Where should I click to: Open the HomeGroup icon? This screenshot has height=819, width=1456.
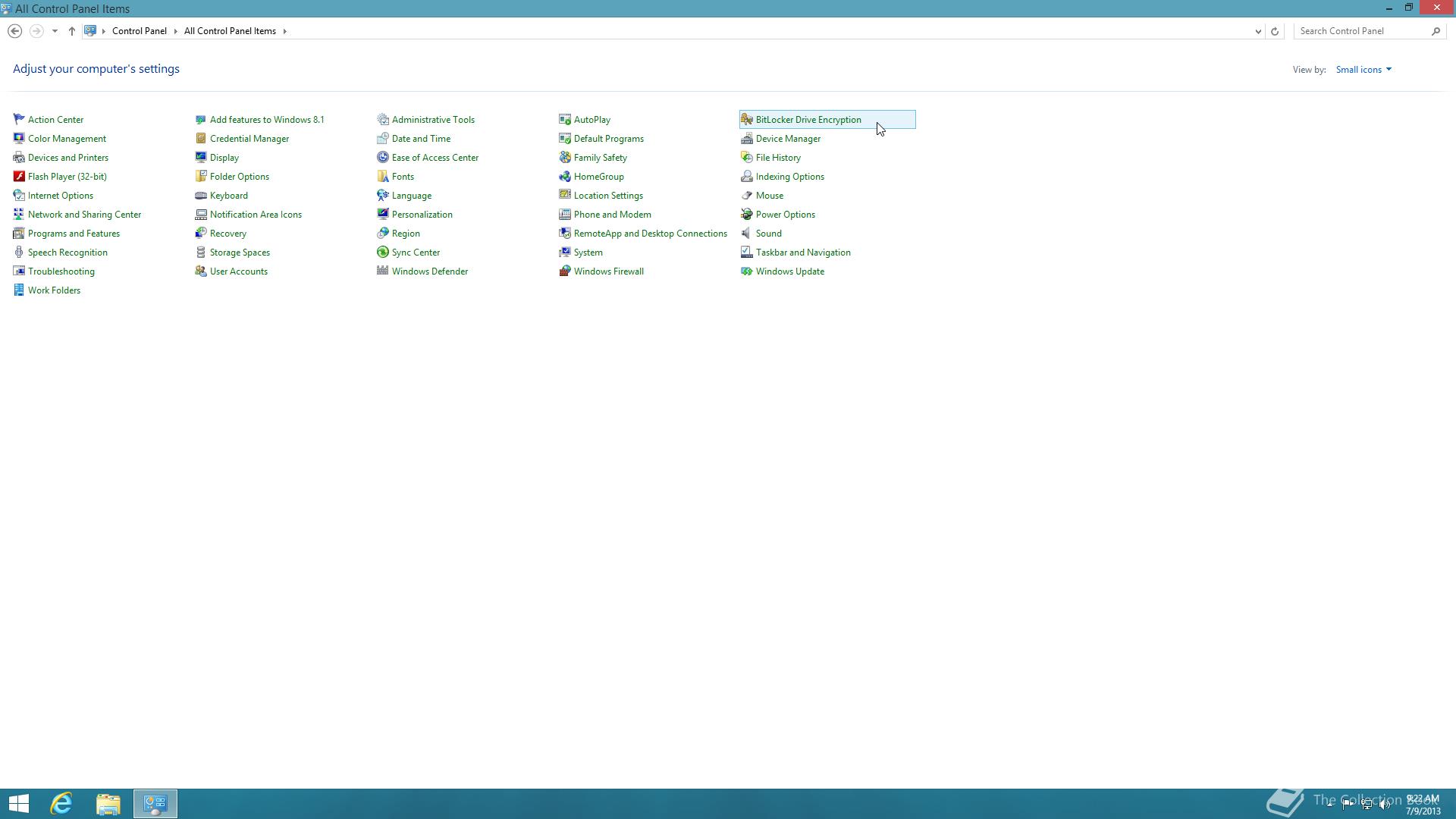(x=565, y=176)
